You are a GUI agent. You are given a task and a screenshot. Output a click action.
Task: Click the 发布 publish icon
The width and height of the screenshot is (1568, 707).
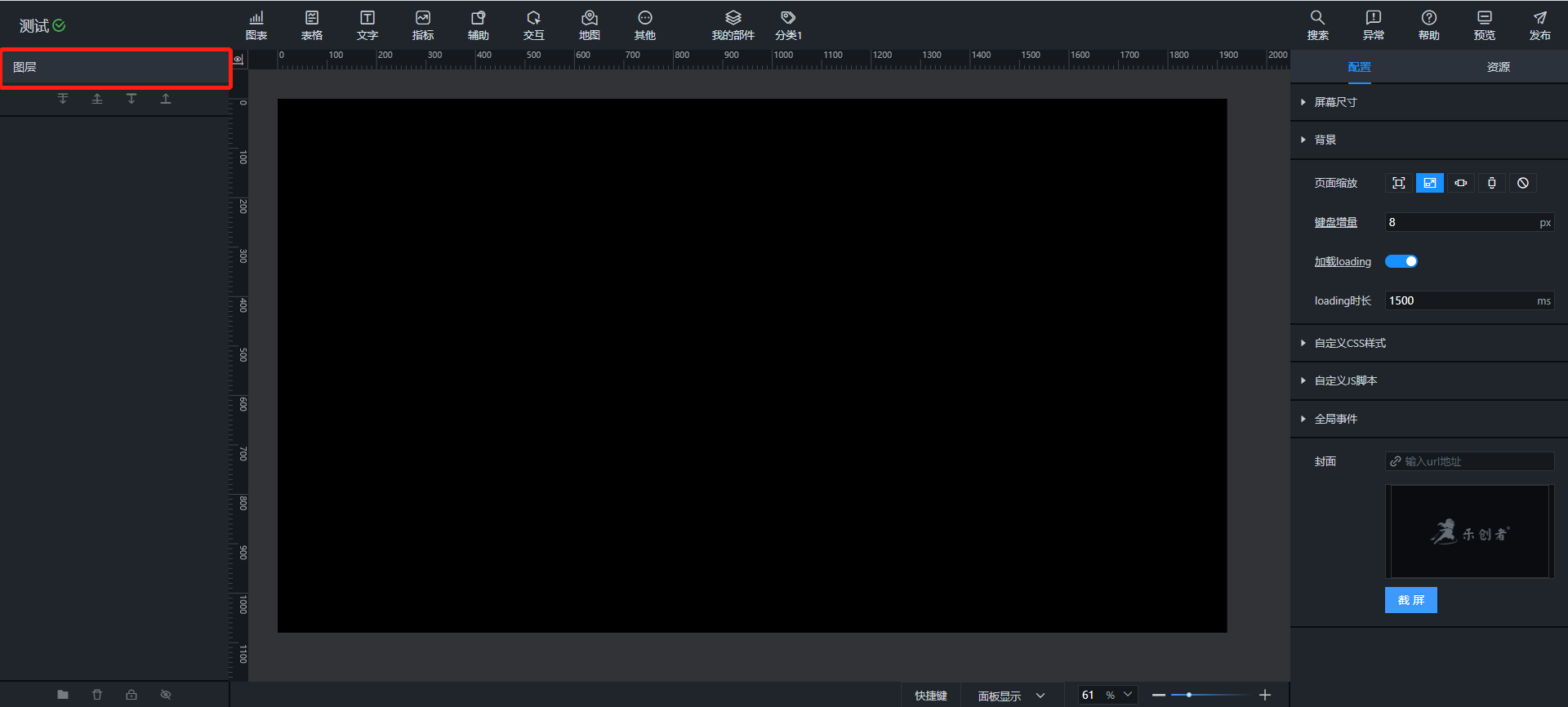[1539, 25]
